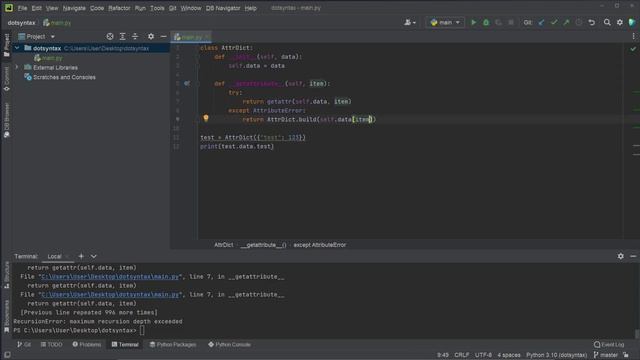This screenshot has height=360, width=640.
Task: Click __getattribute__() breadcrumb
Action: coord(263,245)
